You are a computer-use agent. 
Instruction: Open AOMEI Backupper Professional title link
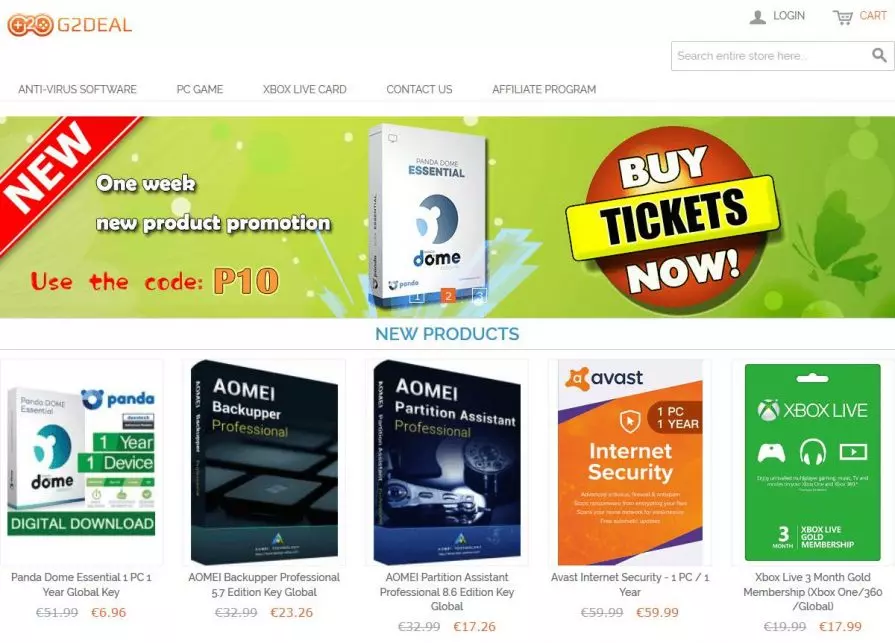pos(264,584)
